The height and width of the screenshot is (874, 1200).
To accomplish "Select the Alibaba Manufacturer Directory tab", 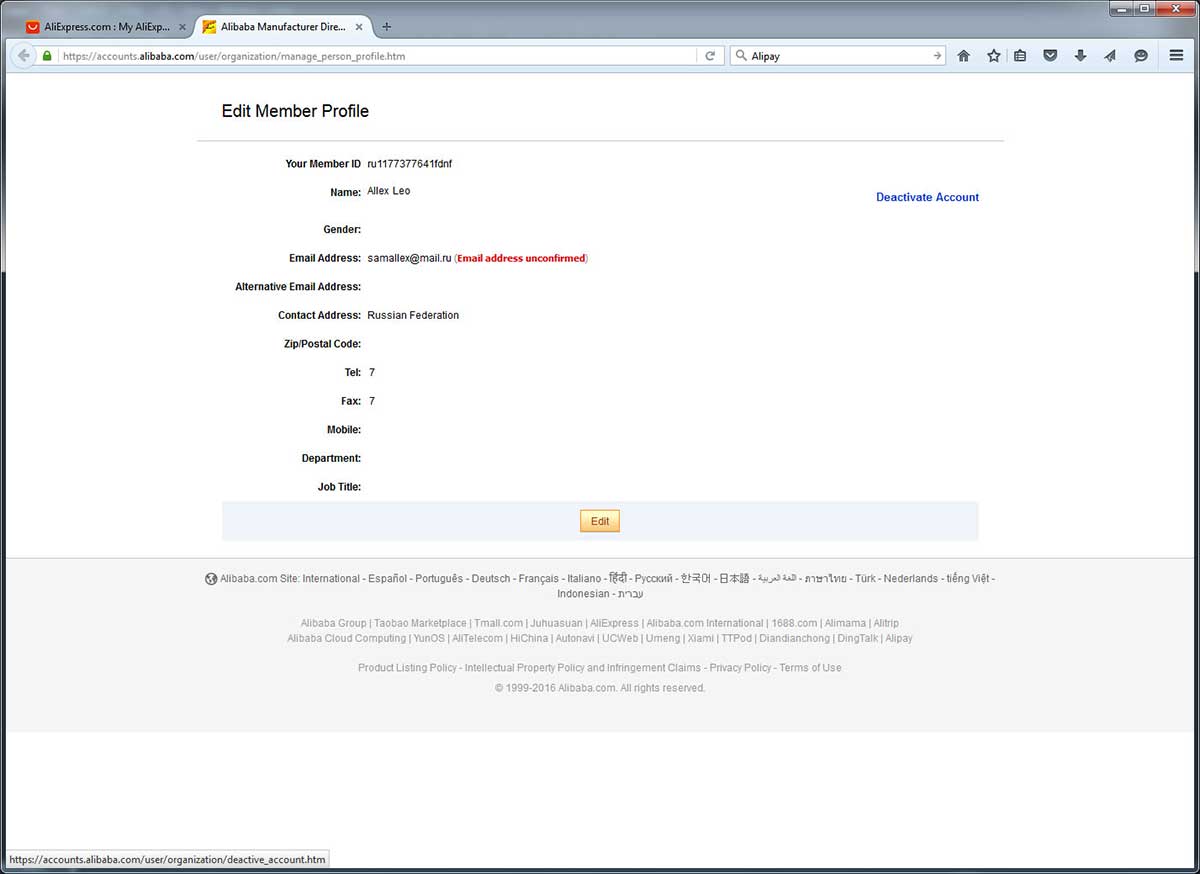I will tap(283, 27).
